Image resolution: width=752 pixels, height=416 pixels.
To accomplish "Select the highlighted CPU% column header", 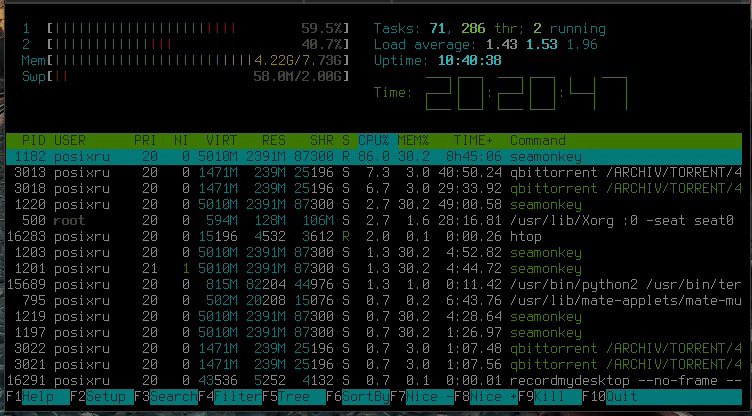I will 374,141.
